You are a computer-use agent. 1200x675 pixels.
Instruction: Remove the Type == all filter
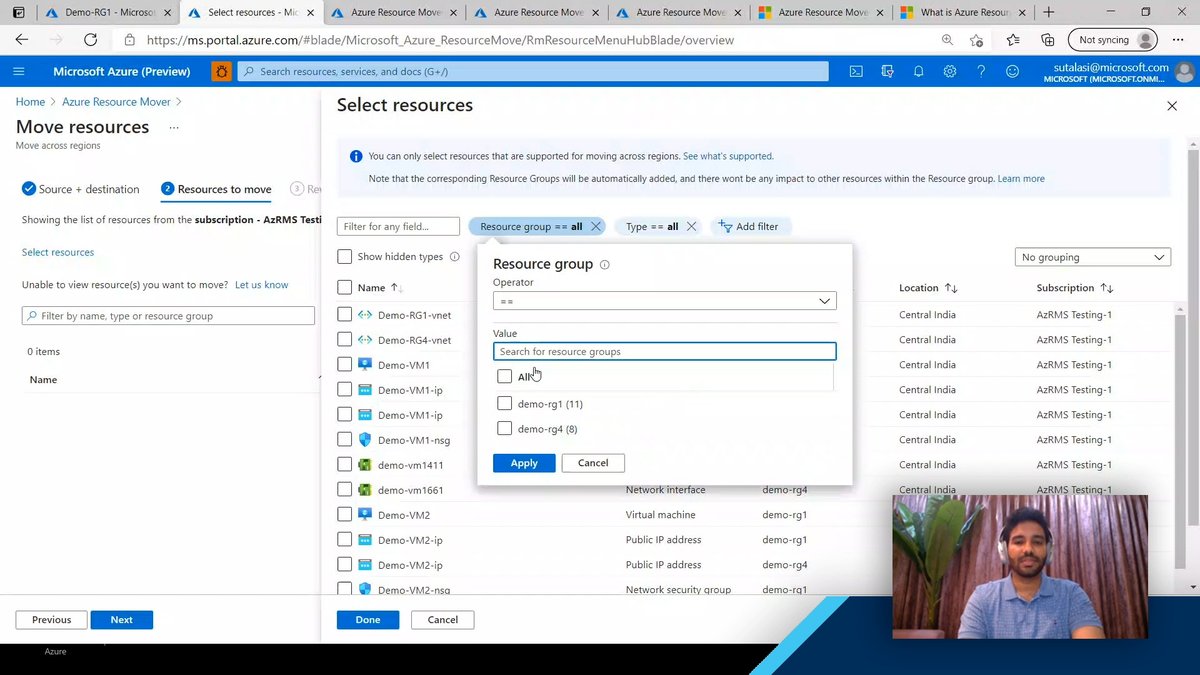(692, 226)
